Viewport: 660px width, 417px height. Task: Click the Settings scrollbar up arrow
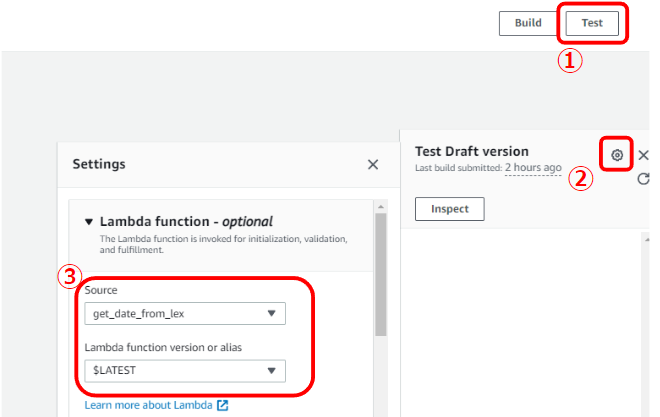tap(381, 207)
